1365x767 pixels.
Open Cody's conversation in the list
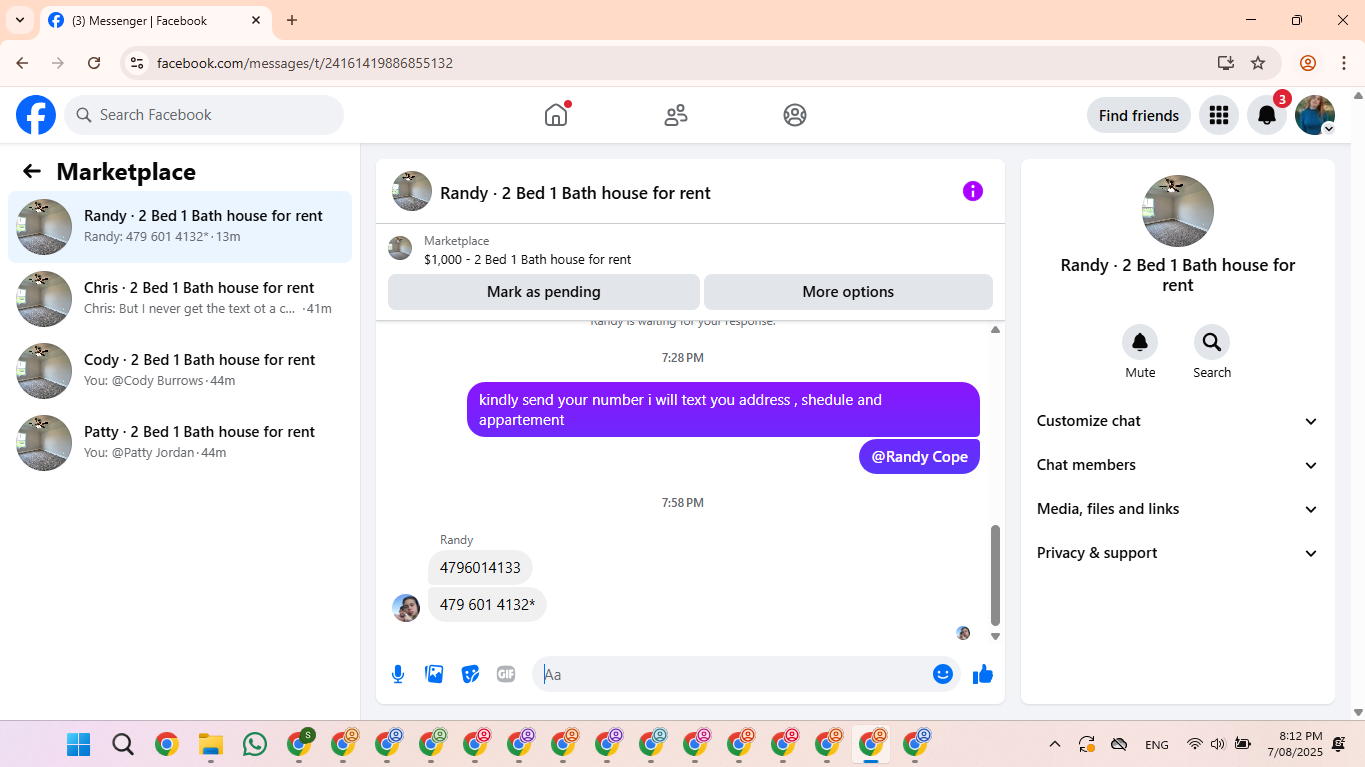point(180,371)
